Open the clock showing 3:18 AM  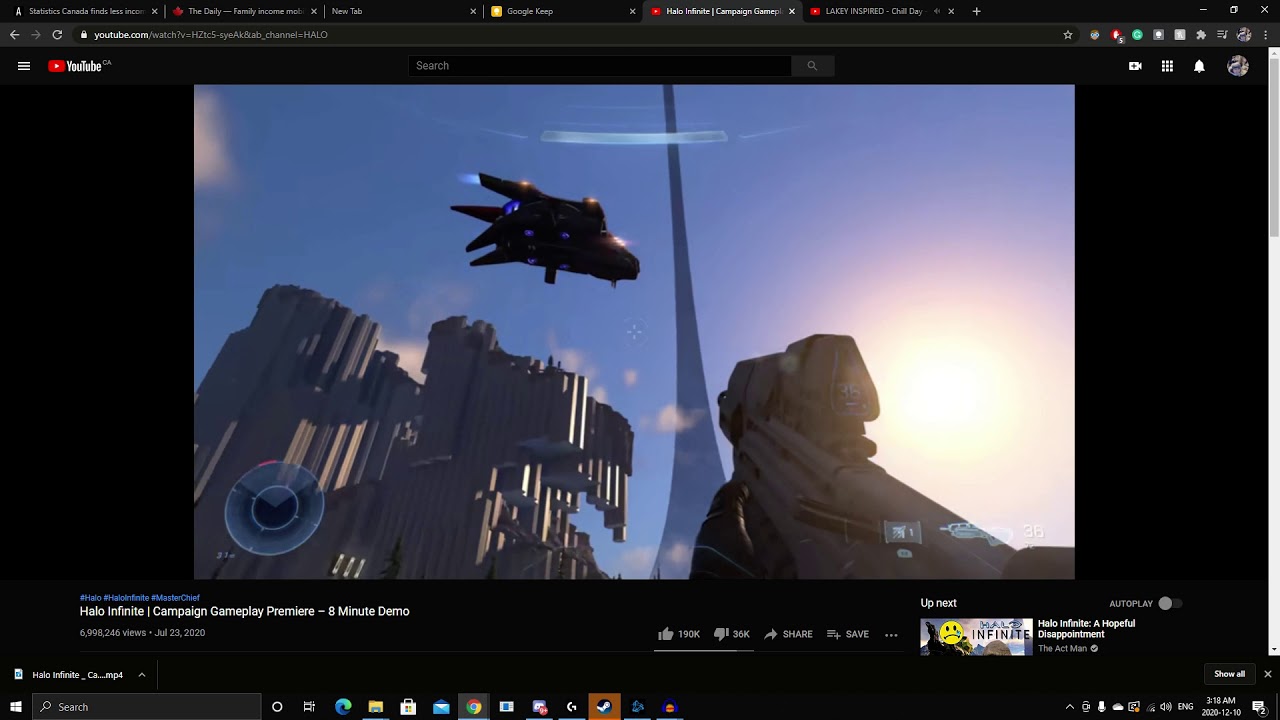click(1221, 707)
